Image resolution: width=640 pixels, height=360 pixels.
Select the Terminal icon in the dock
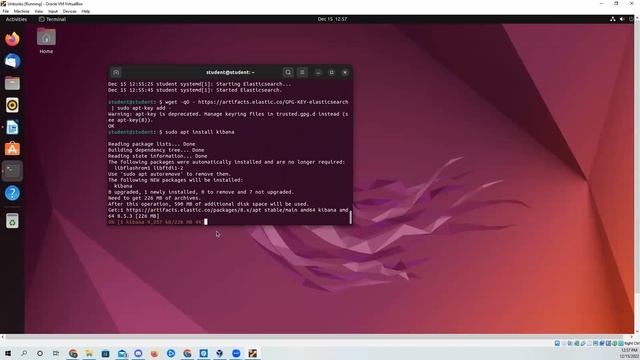[12, 171]
